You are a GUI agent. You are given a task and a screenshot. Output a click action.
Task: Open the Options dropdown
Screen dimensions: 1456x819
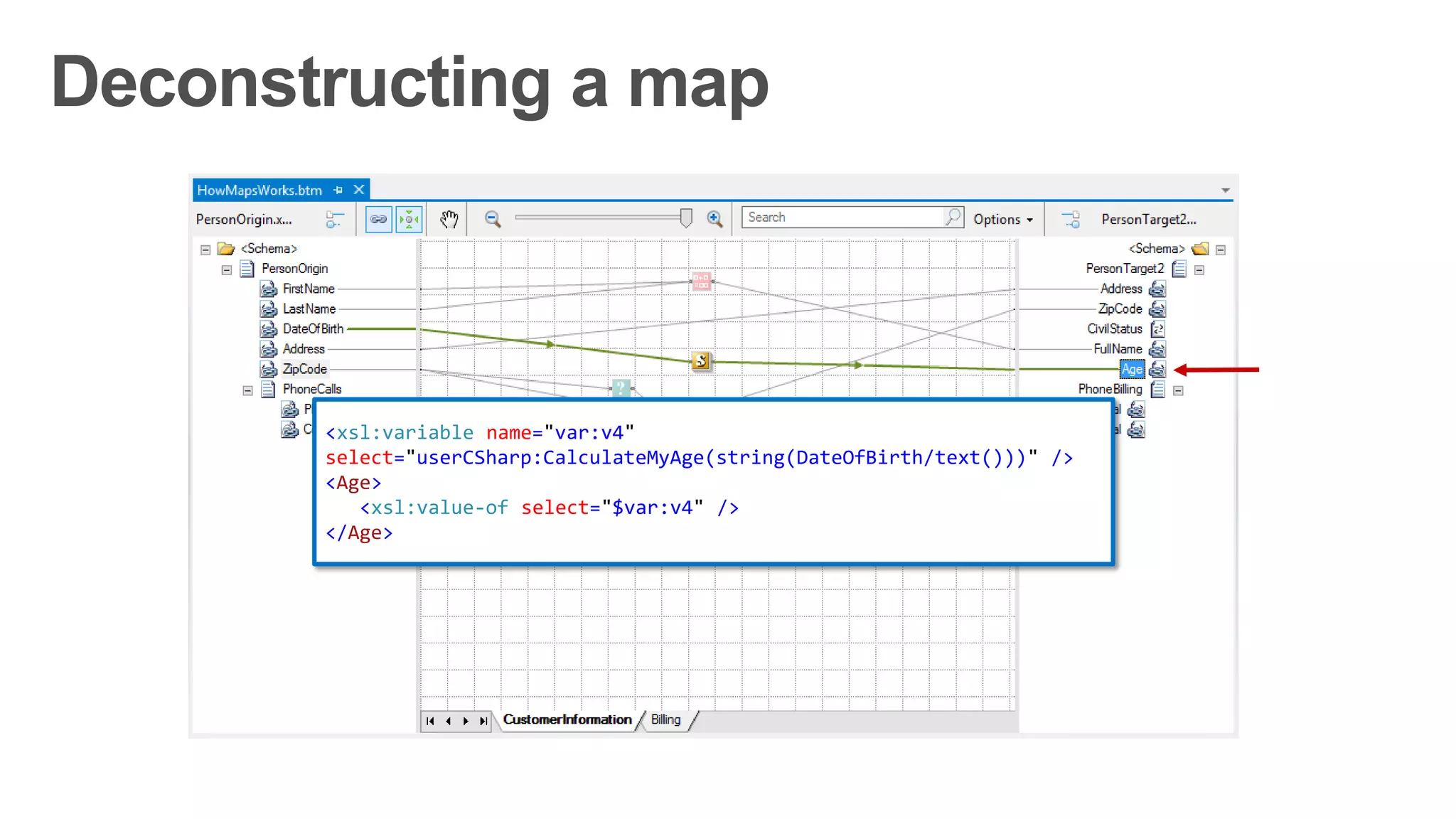click(1003, 220)
